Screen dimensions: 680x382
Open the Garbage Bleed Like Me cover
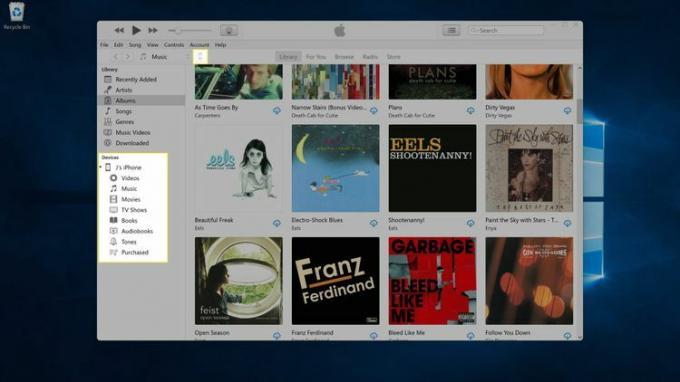coord(432,281)
